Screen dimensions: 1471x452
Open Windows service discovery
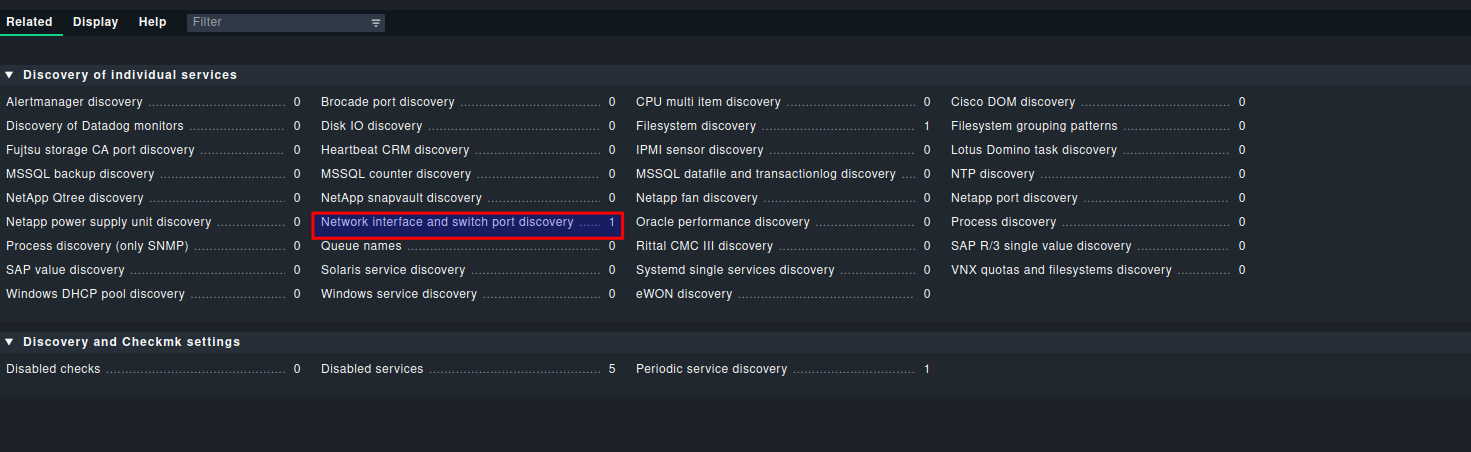[398, 294]
